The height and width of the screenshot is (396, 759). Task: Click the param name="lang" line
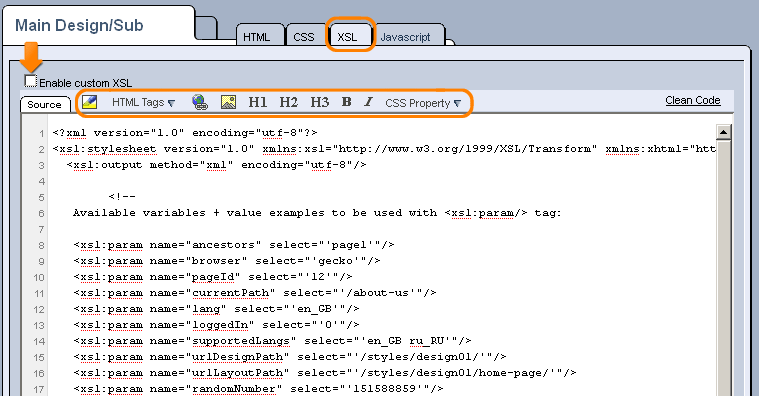(x=216, y=308)
